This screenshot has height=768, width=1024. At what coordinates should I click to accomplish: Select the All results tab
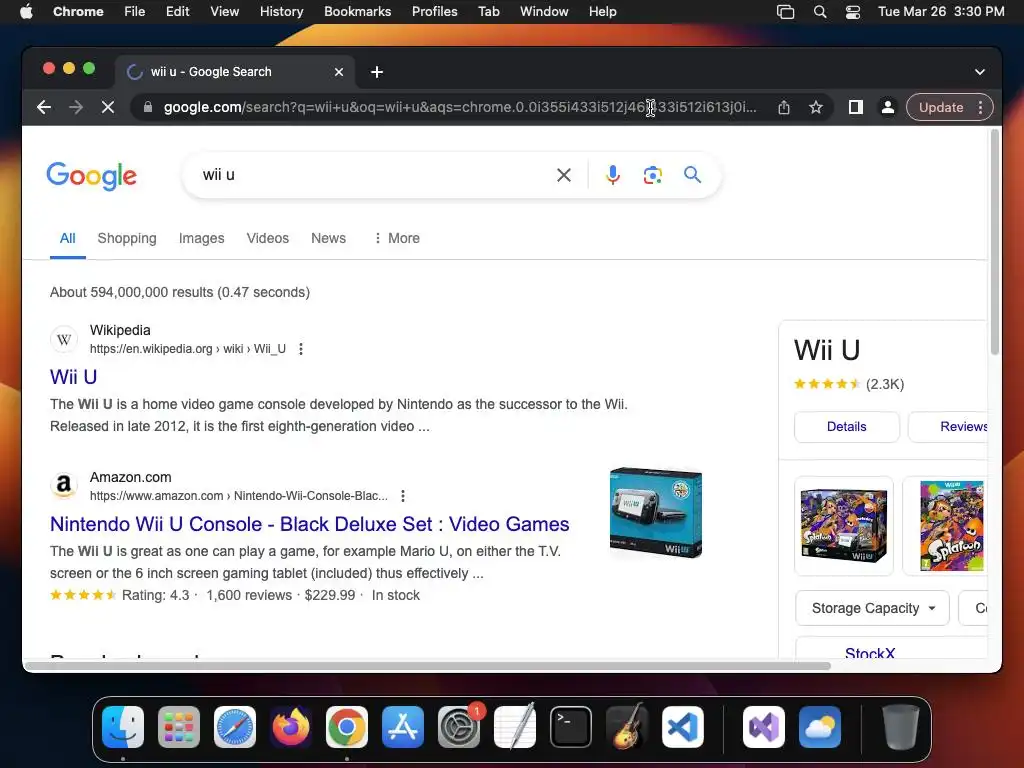pos(68,238)
